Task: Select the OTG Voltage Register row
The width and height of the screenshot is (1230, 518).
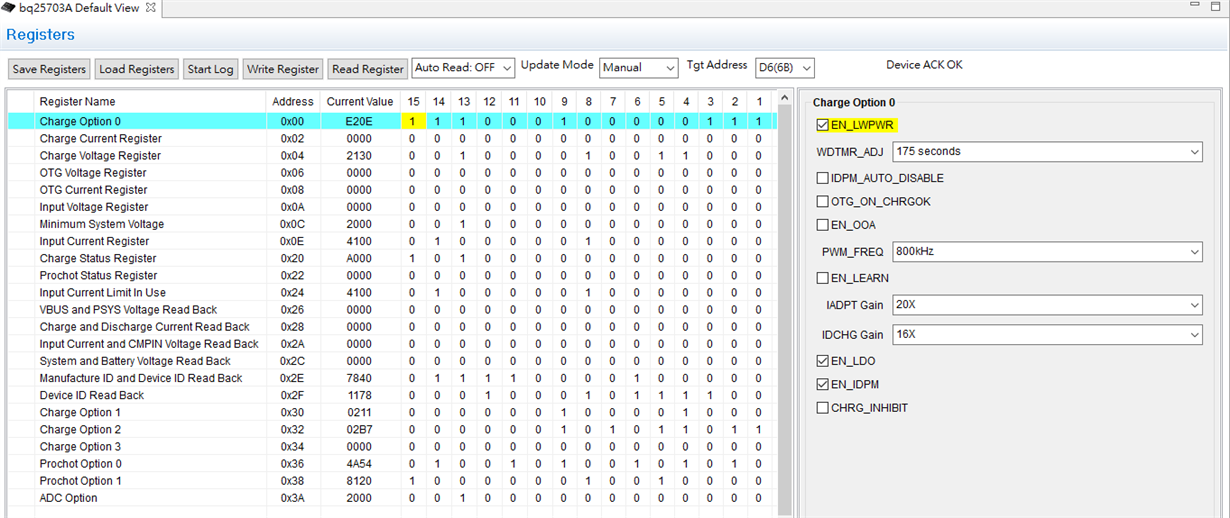Action: click(x=391, y=173)
